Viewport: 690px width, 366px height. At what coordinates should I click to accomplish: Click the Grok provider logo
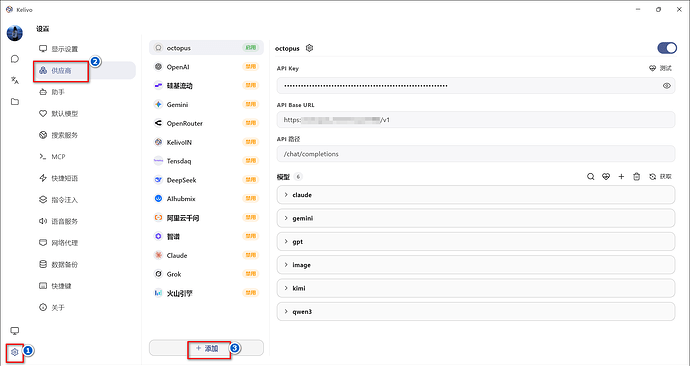tap(158, 274)
